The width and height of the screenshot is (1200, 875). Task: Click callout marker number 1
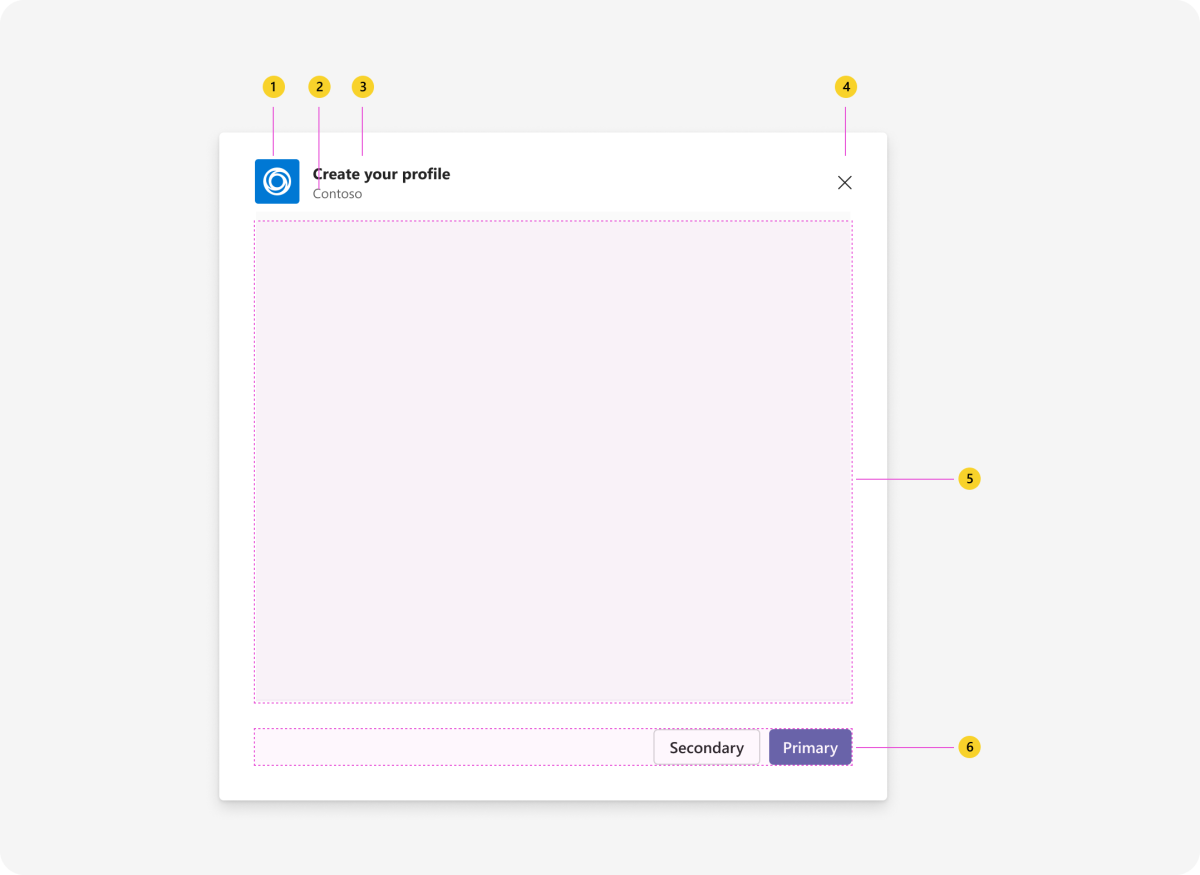coord(272,87)
